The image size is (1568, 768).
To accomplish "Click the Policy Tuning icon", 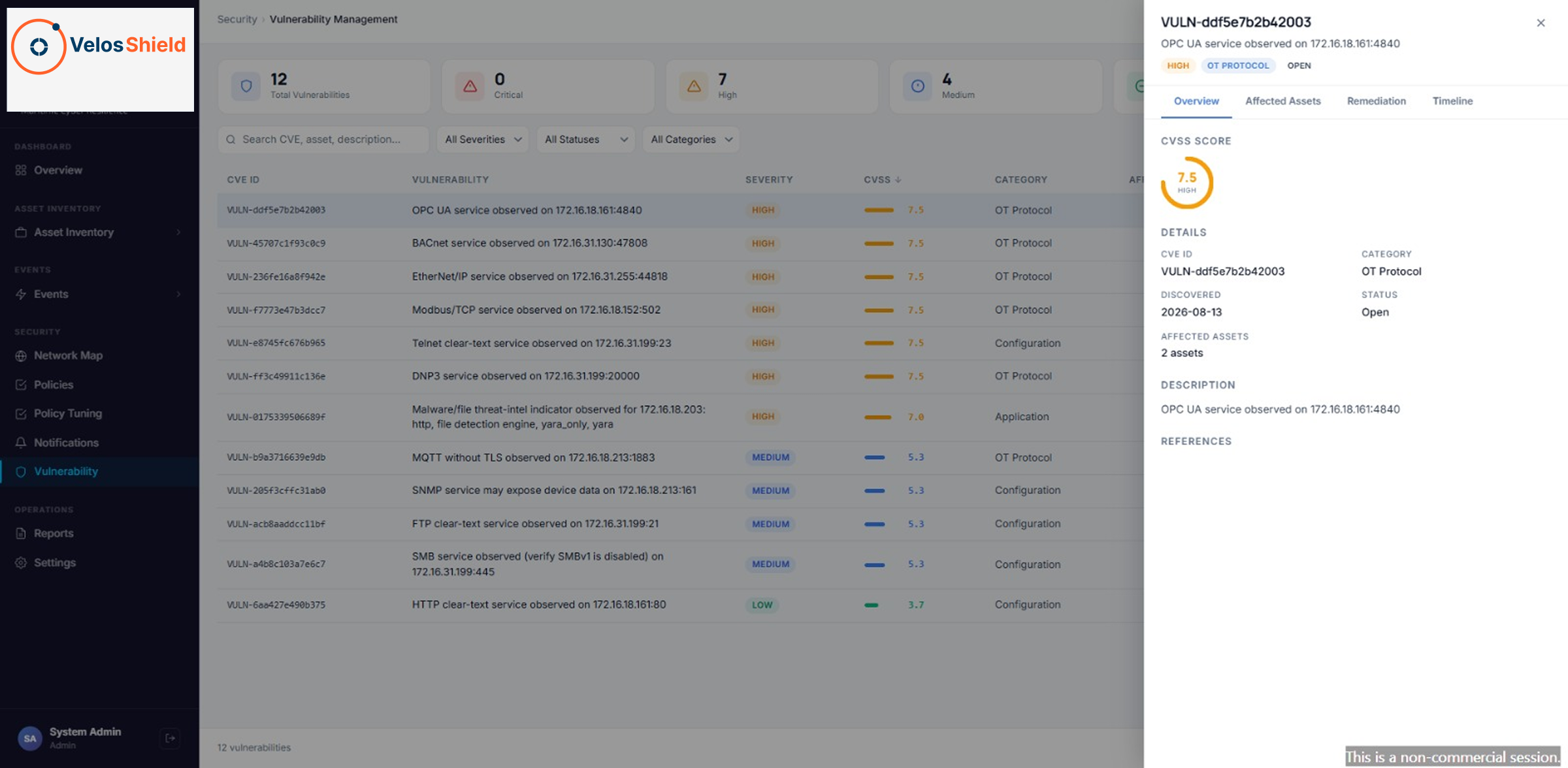I will (x=21, y=413).
